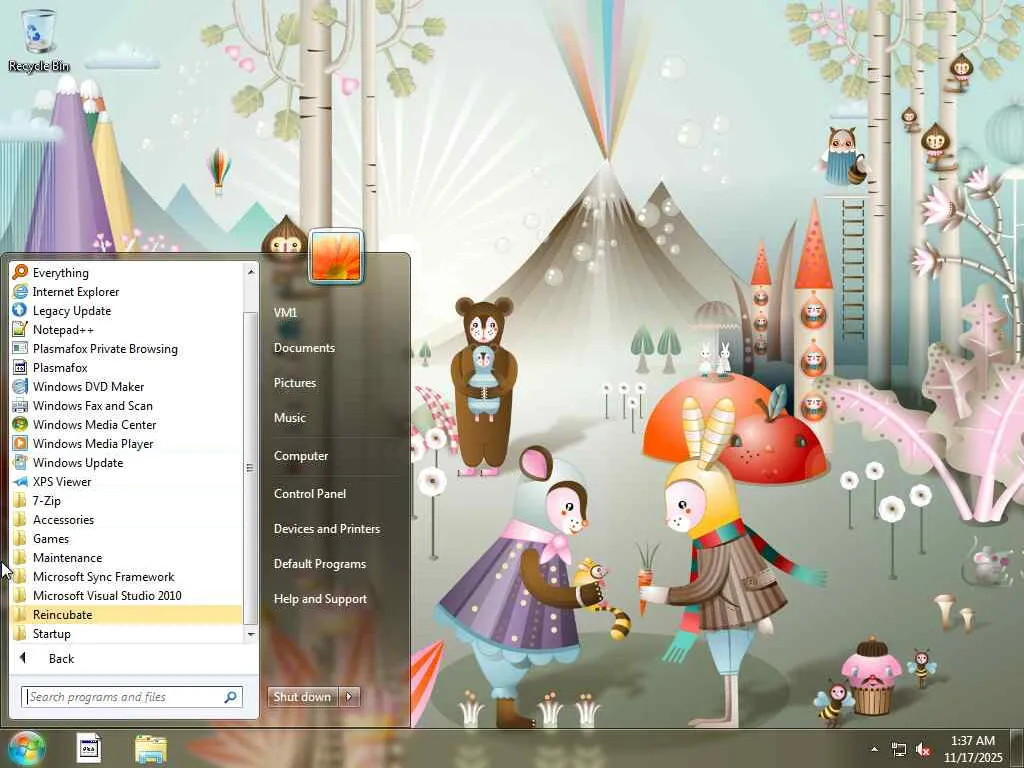
Task: Open shutdown options arrow menu
Action: pyautogui.click(x=349, y=697)
